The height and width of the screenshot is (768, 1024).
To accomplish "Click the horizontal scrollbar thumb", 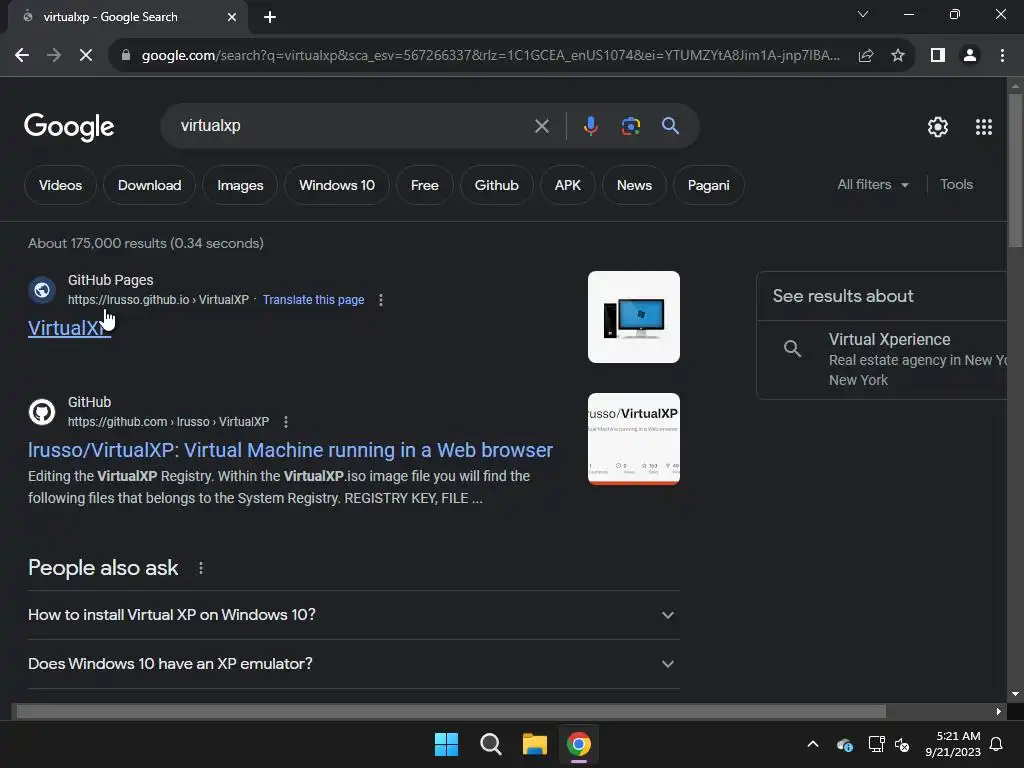I will pos(451,711).
